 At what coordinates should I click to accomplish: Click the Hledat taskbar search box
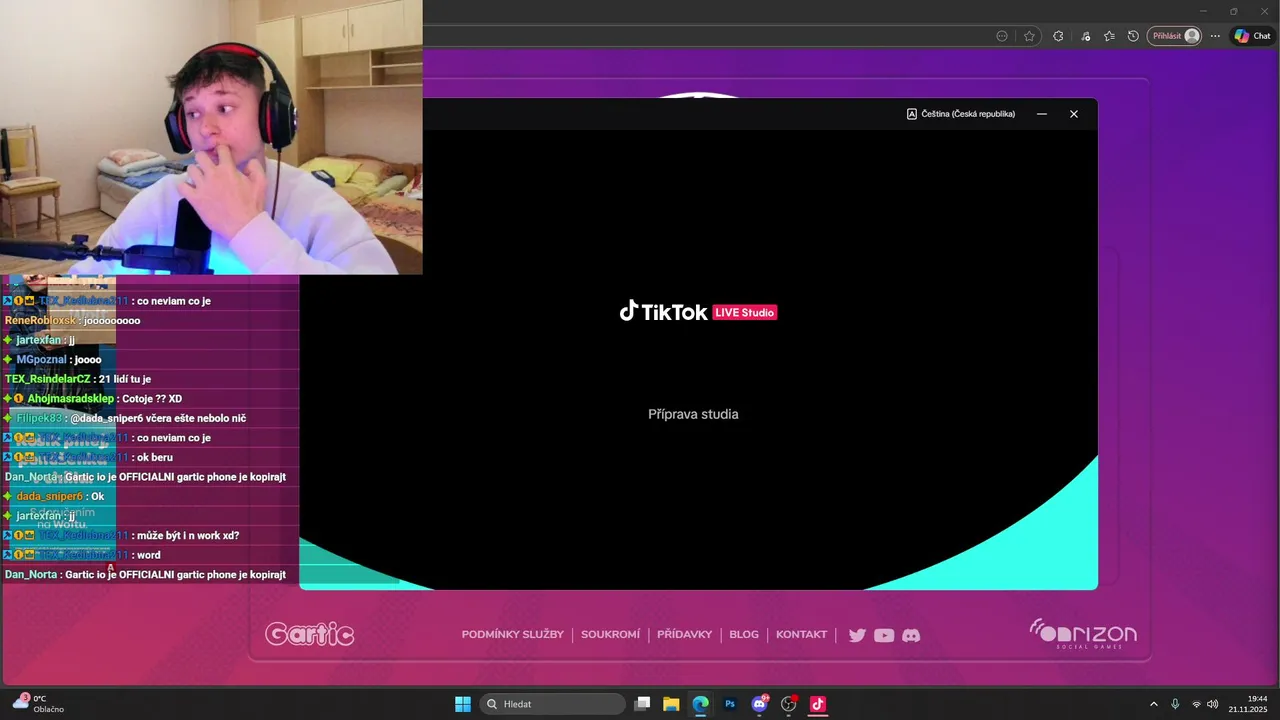[552, 704]
